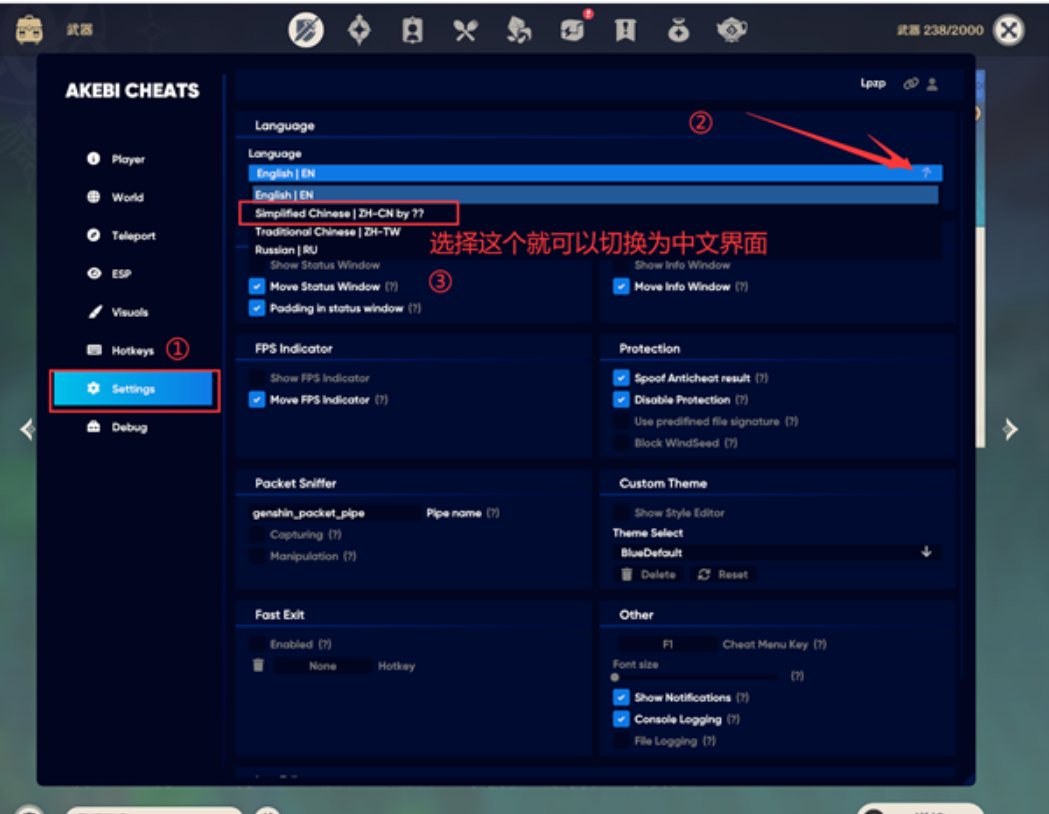Viewport: 1049px width, 814px height.
Task: Open the precious items category icon
Action: 678,30
